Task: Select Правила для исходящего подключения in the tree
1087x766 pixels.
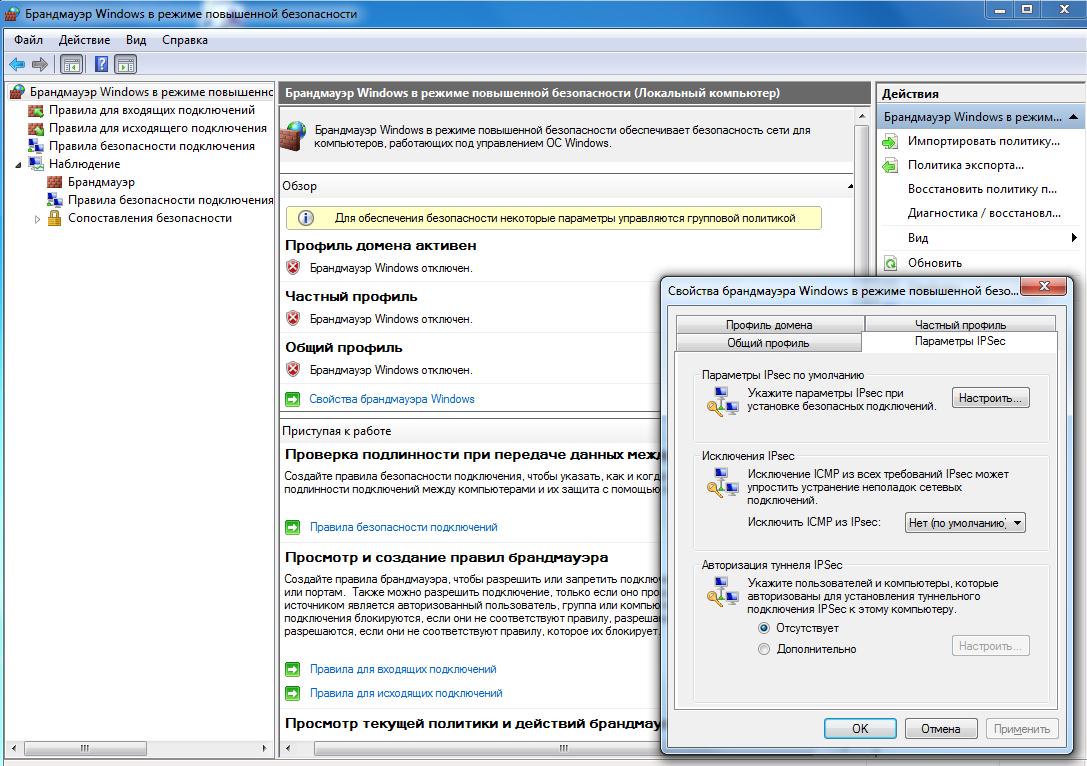Action: click(158, 128)
